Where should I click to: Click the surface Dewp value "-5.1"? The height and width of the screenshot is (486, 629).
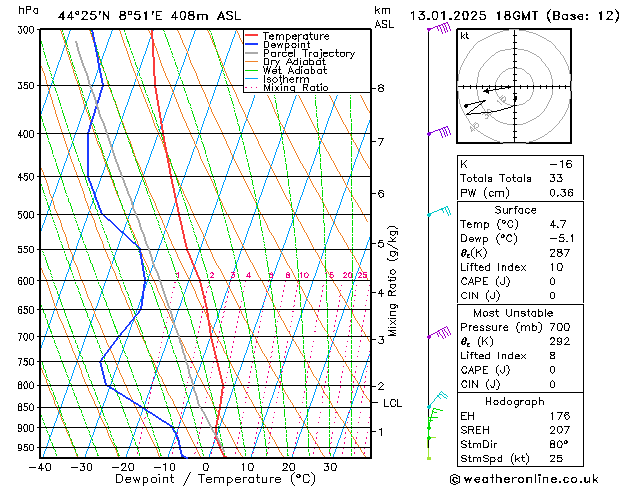tap(562, 238)
